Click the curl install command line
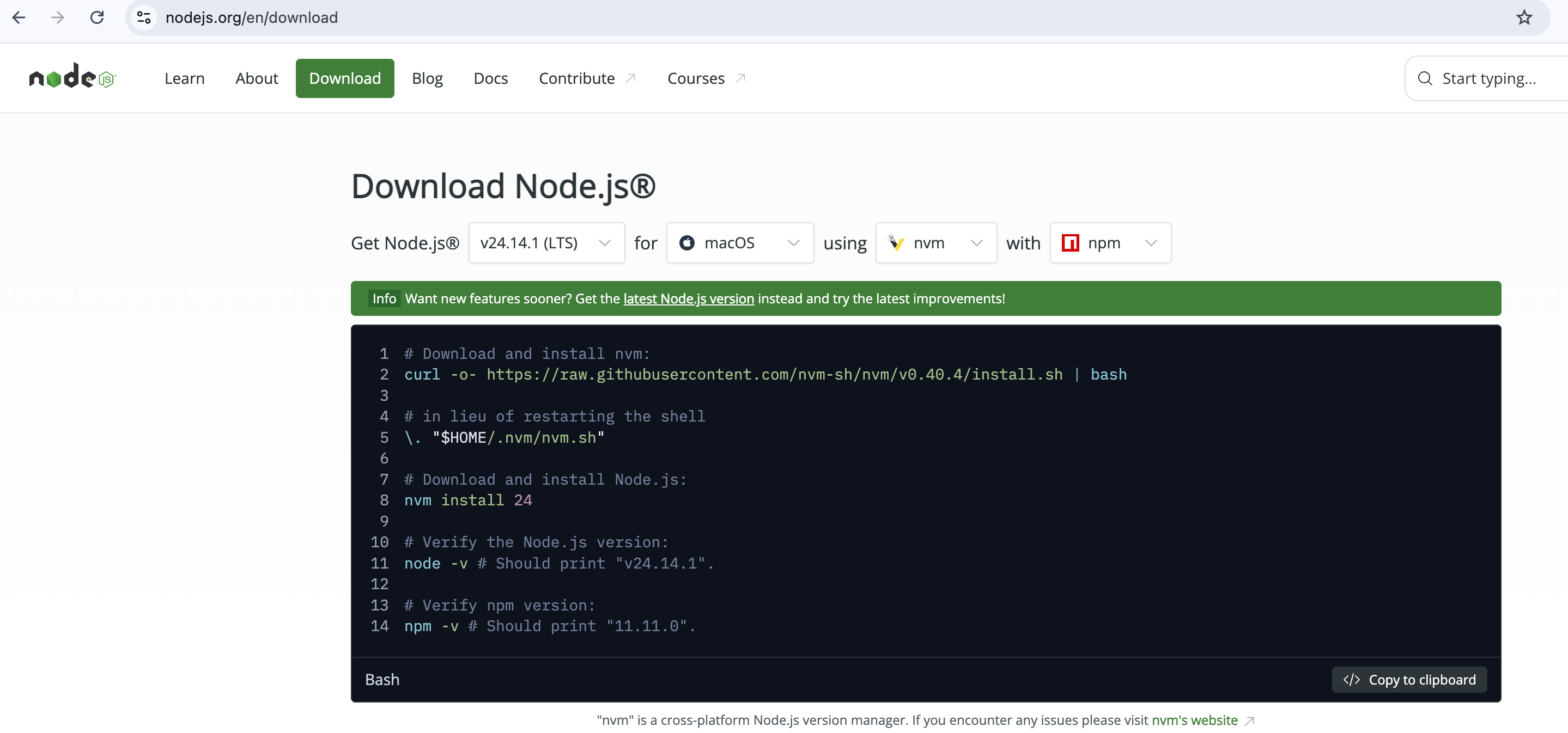The width and height of the screenshot is (1568, 733). coord(765,374)
